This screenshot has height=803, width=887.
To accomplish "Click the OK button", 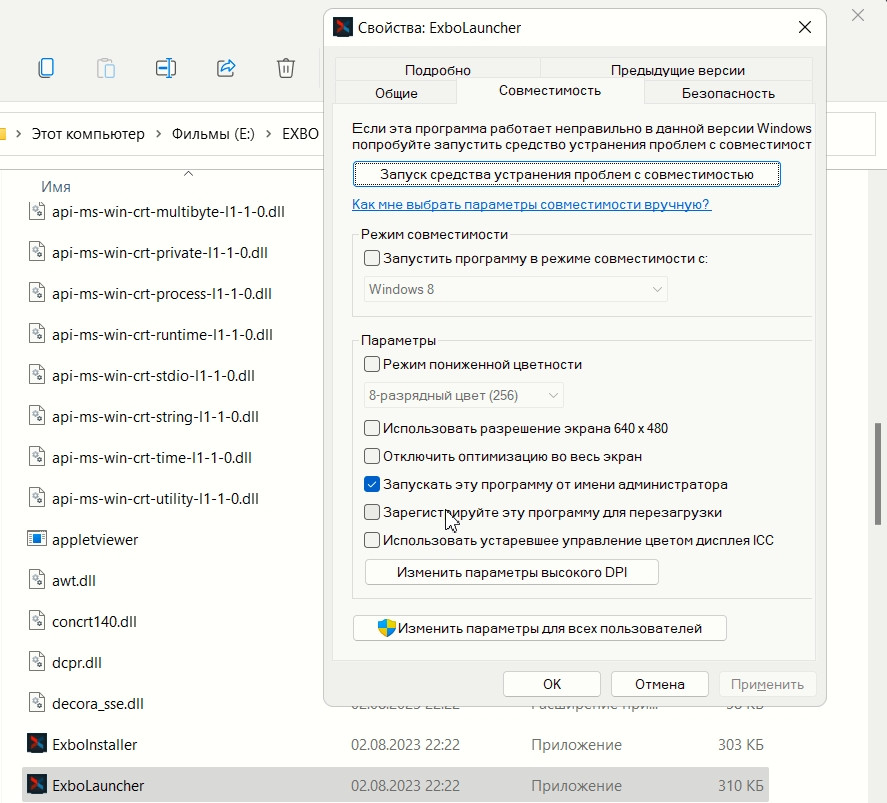I will [x=552, y=684].
